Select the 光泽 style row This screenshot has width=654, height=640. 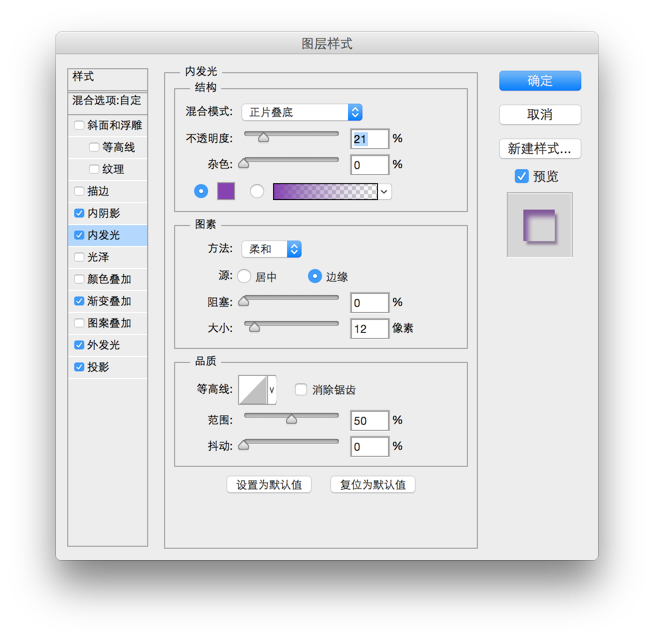108,257
